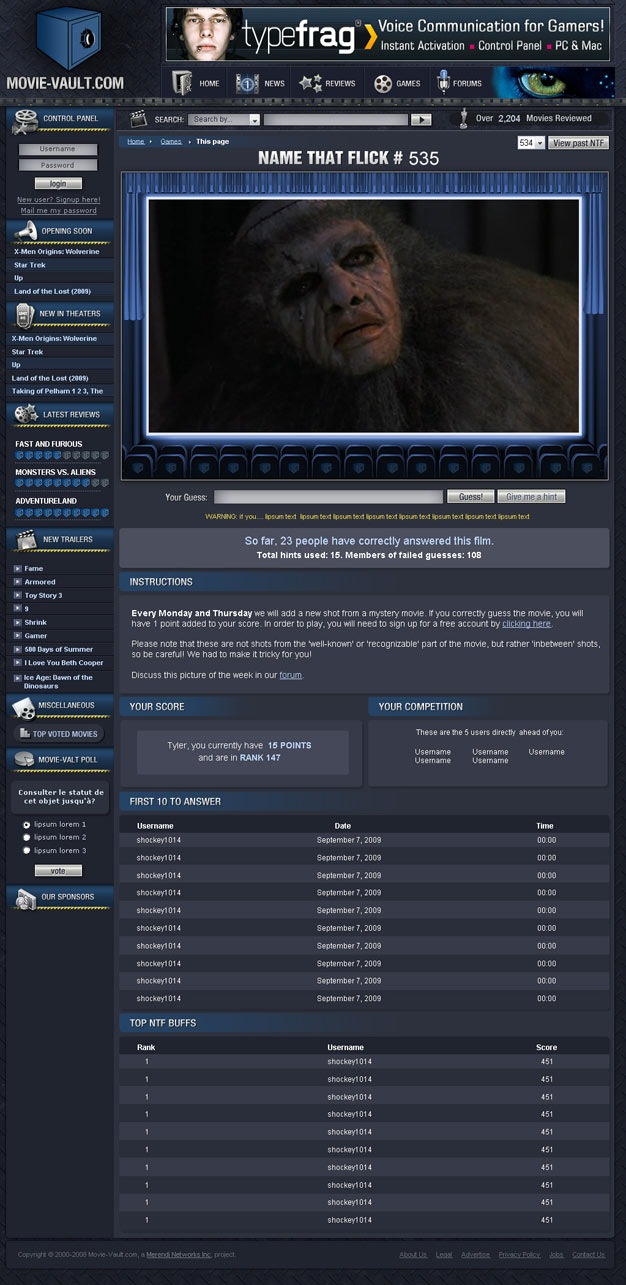Open the Privacy Policy footer link

520,1254
